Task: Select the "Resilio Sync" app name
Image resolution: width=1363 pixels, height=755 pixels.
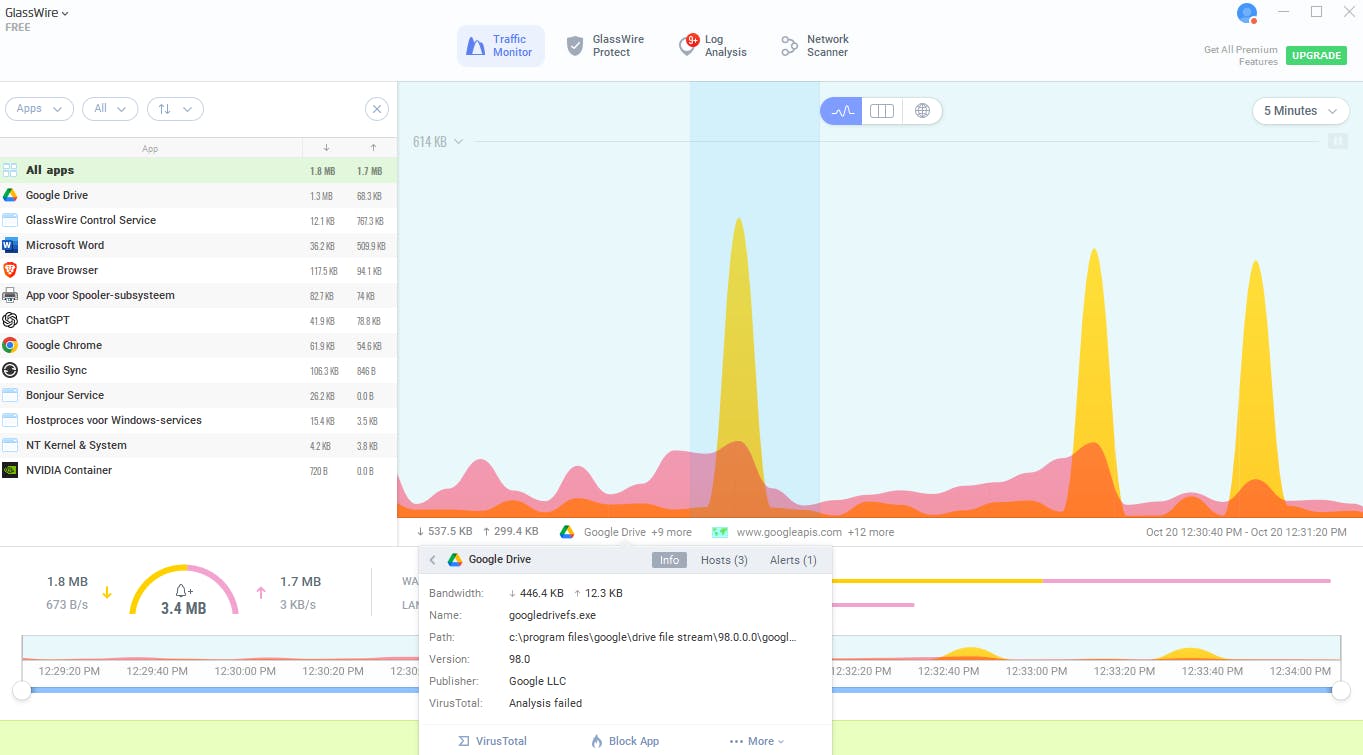Action: click(x=57, y=371)
